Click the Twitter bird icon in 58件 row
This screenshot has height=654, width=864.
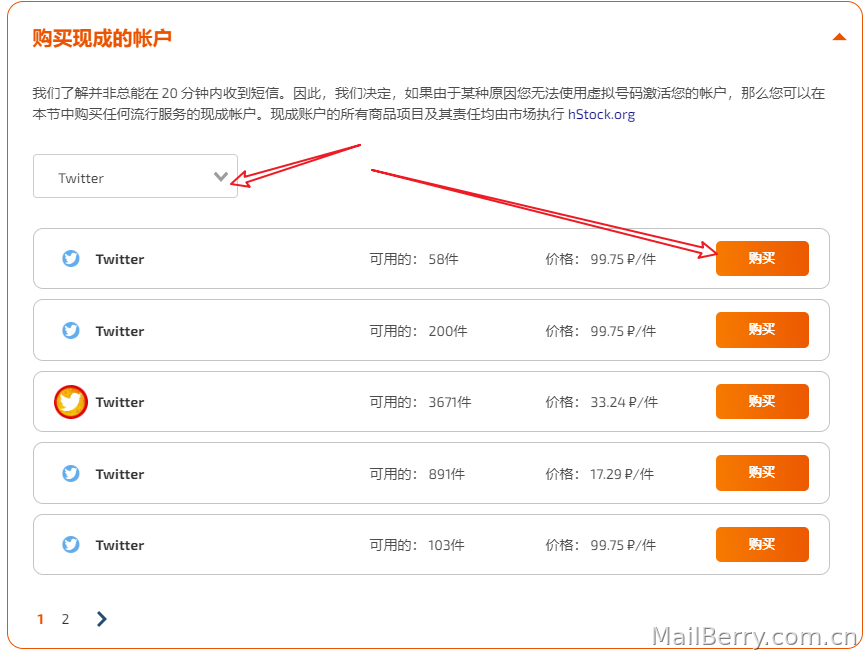pos(71,258)
